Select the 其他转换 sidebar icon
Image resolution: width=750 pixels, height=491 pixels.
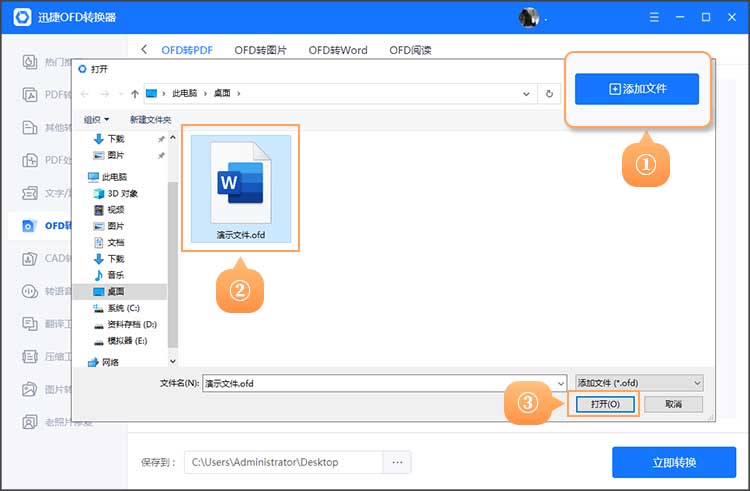tap(30, 128)
